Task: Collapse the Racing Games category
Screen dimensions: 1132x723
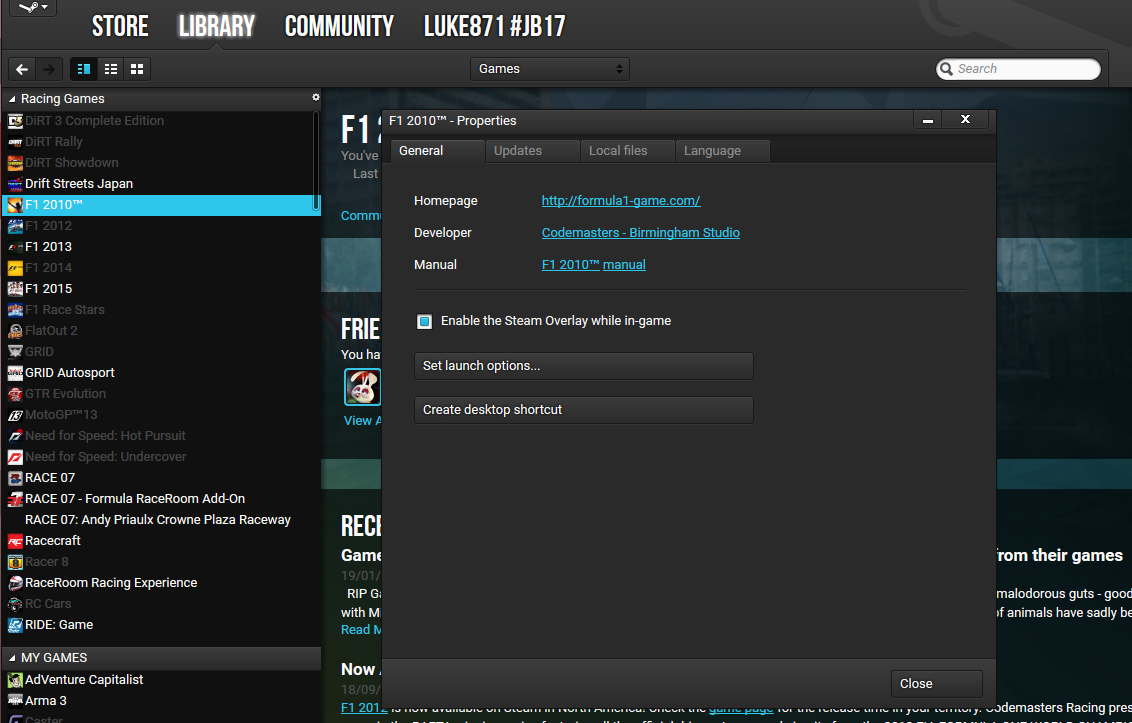Action: tap(12, 99)
